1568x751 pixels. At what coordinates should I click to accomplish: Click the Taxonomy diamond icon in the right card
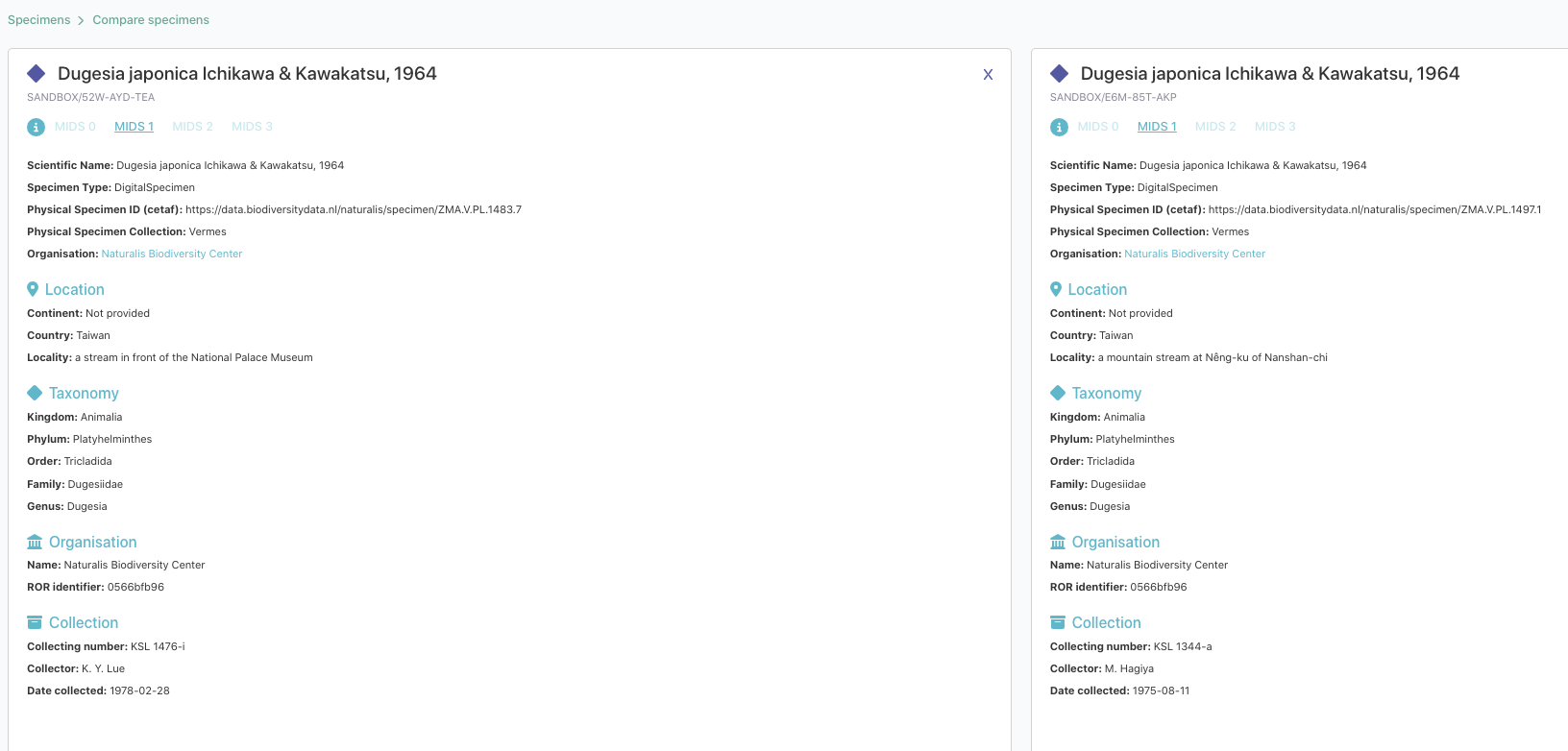(x=1058, y=393)
